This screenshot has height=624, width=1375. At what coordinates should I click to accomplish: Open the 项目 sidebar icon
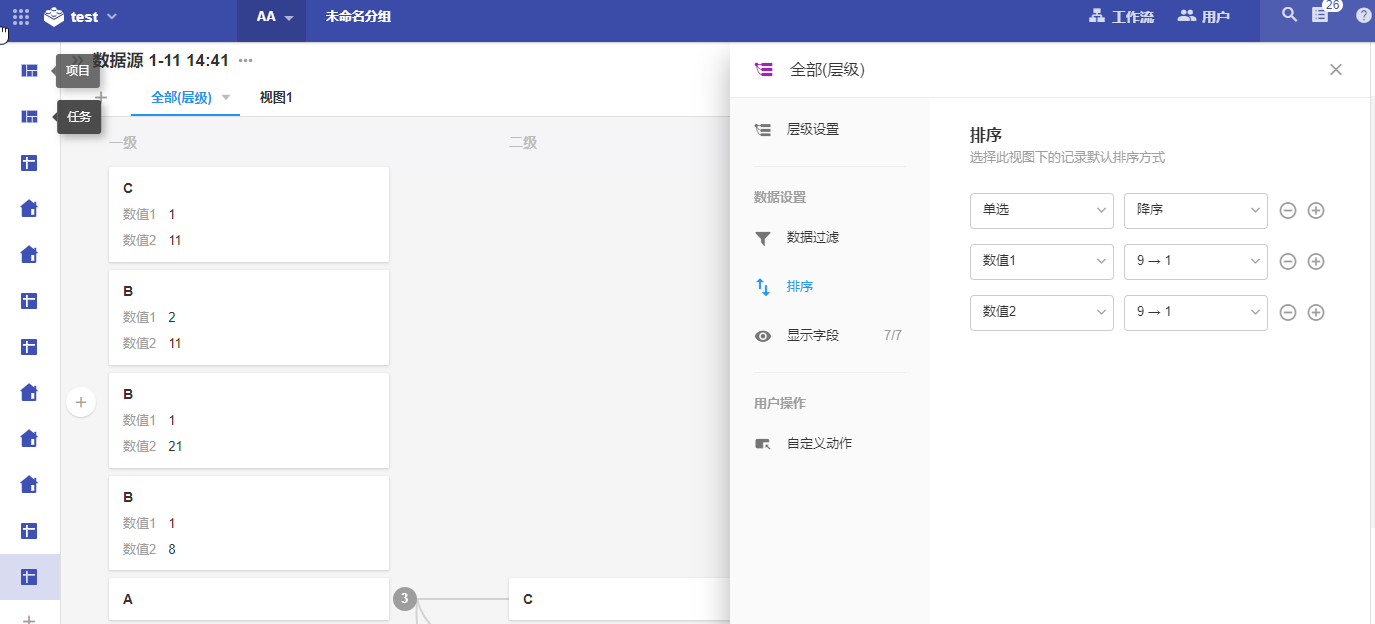coord(30,71)
